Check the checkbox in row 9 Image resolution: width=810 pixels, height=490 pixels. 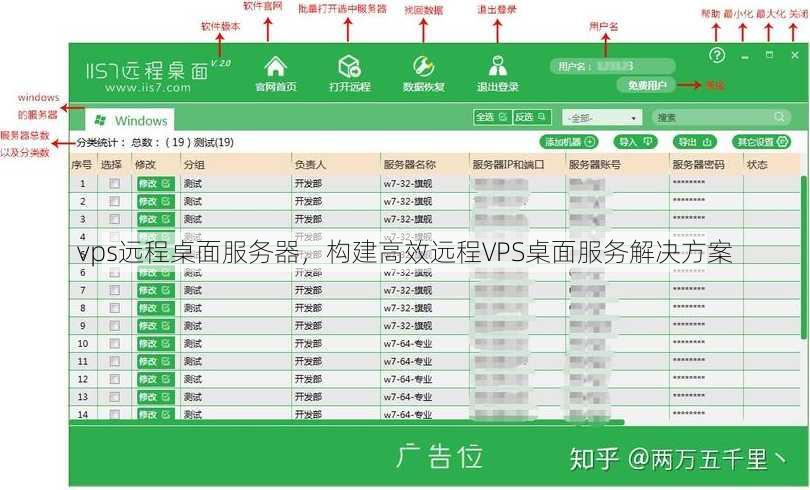click(114, 326)
